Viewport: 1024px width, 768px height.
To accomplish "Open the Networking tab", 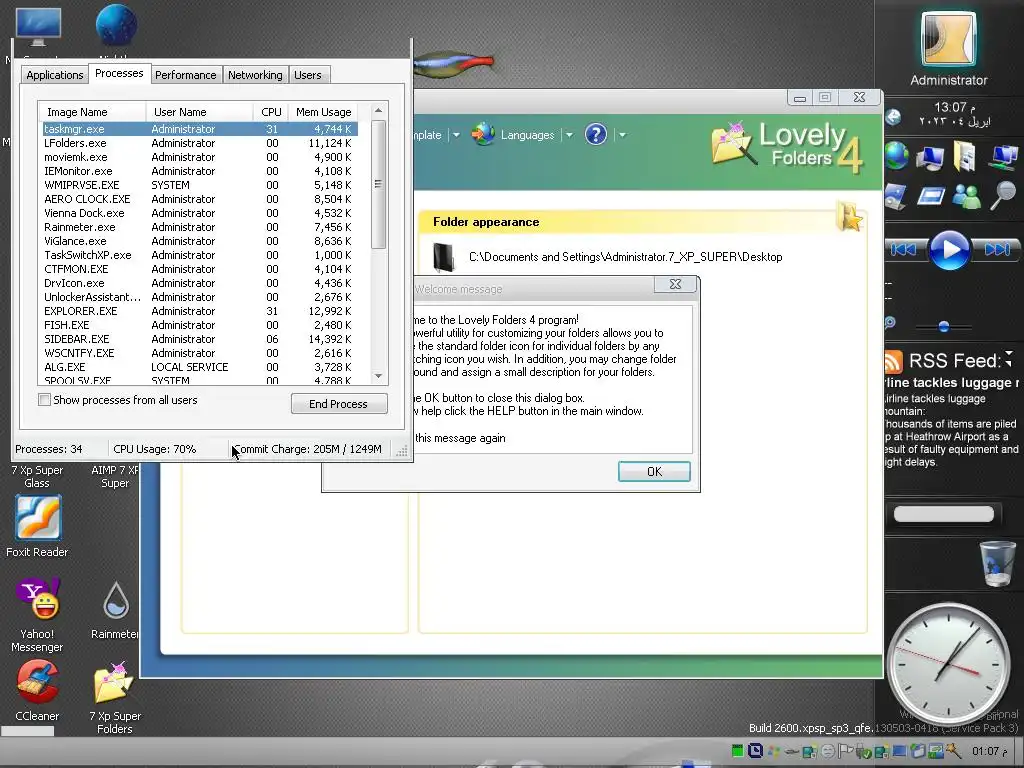I will 255,75.
